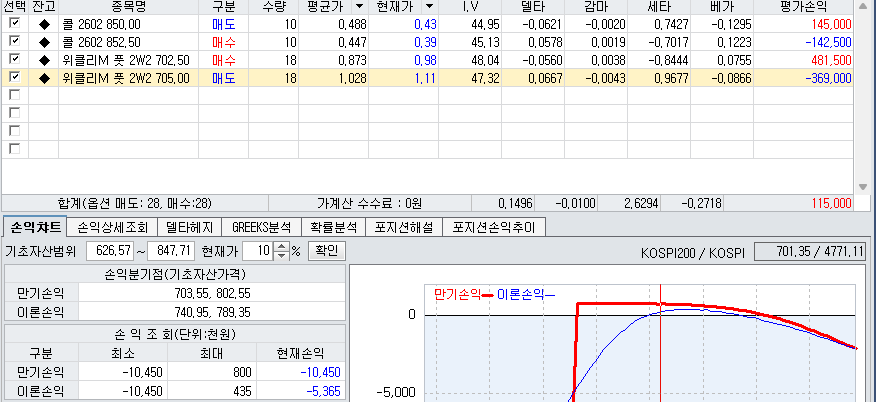Check the third empty row checkbox
Viewport: 876px width, 402px height.
pos(15,131)
